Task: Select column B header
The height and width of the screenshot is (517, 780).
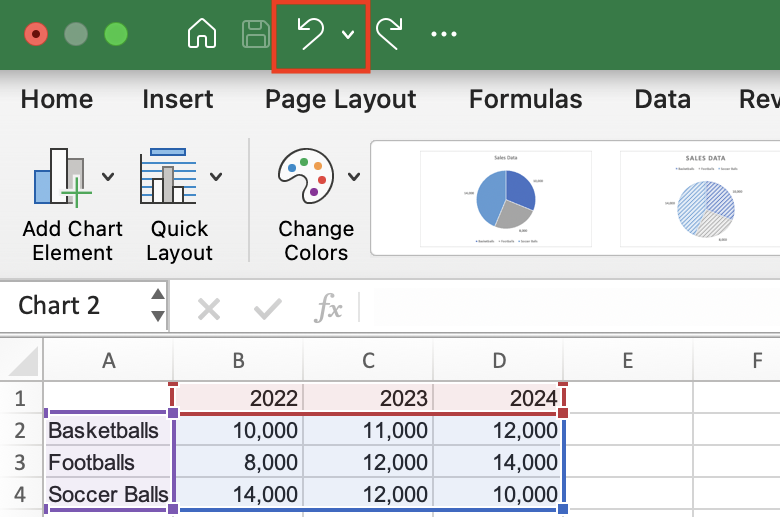Action: click(238, 360)
